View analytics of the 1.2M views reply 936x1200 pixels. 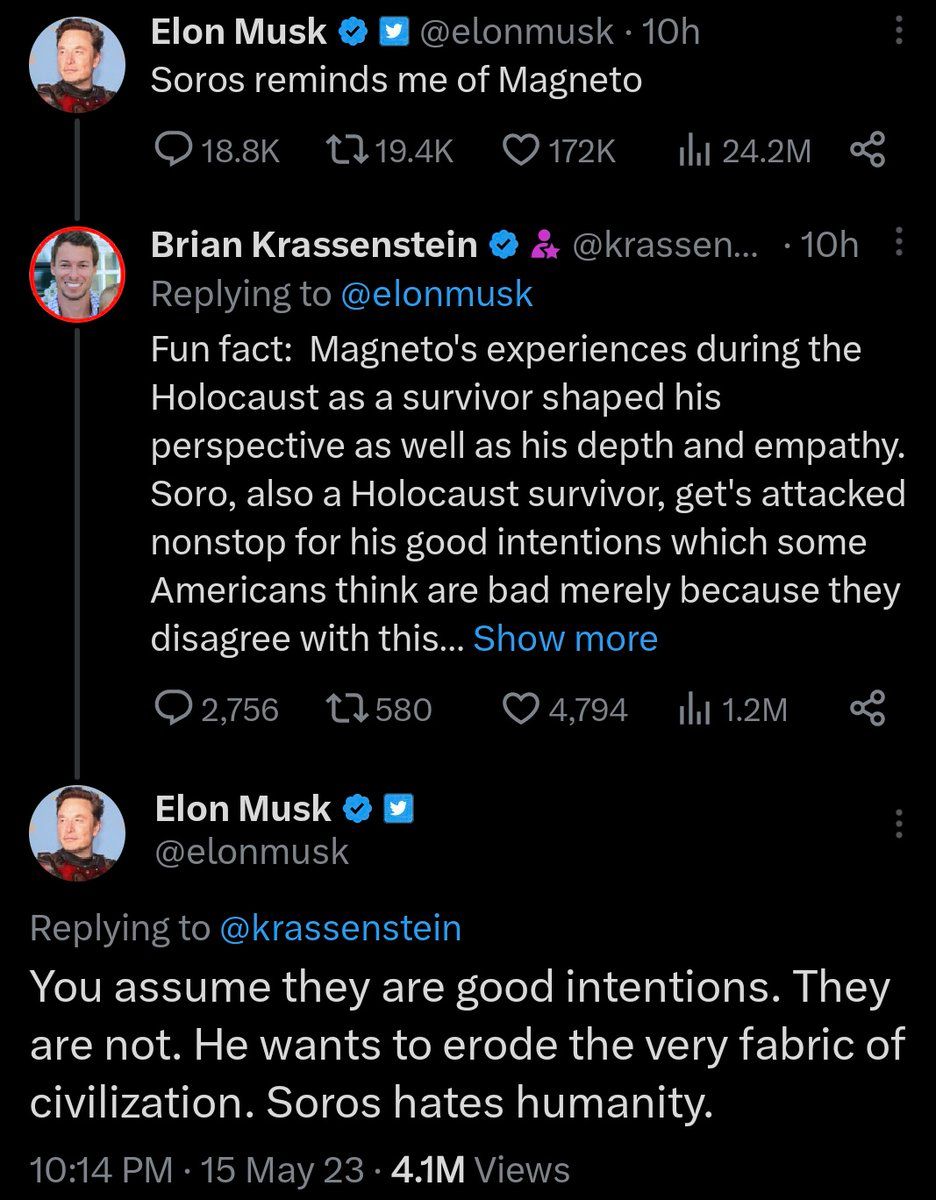(x=692, y=708)
